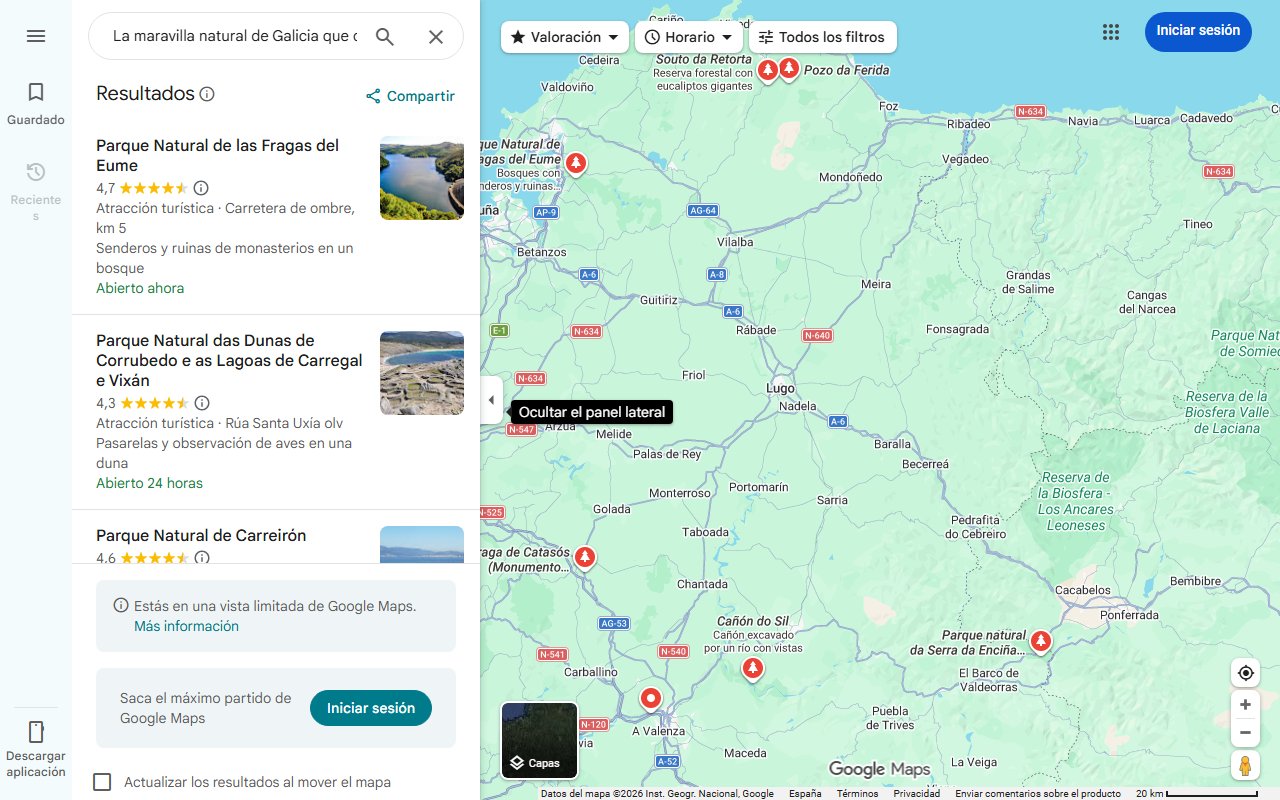Click the Descargar aplicación icon

pos(36,733)
